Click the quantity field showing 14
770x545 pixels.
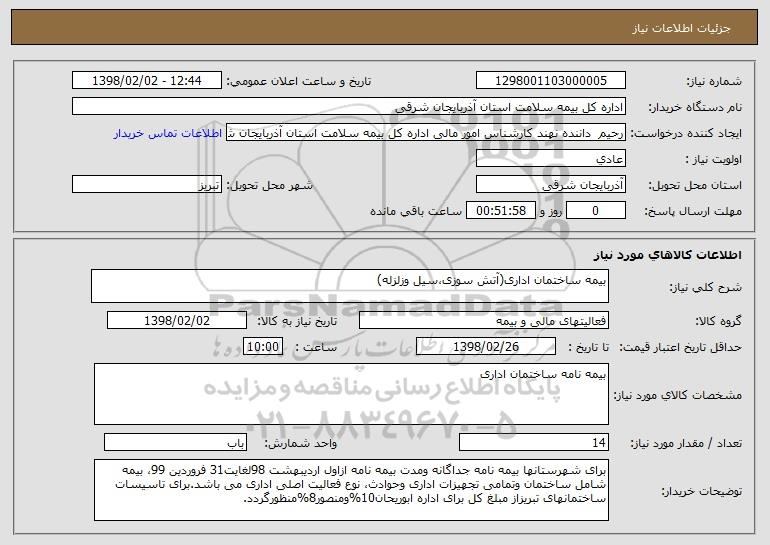[x=534, y=442]
